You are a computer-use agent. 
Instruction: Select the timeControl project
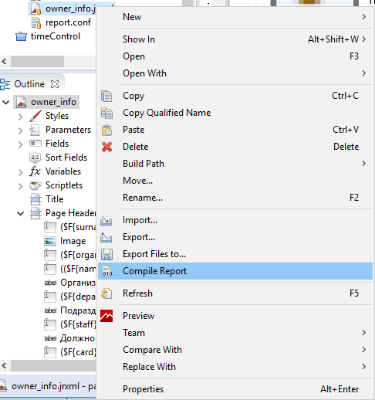[x=55, y=36]
